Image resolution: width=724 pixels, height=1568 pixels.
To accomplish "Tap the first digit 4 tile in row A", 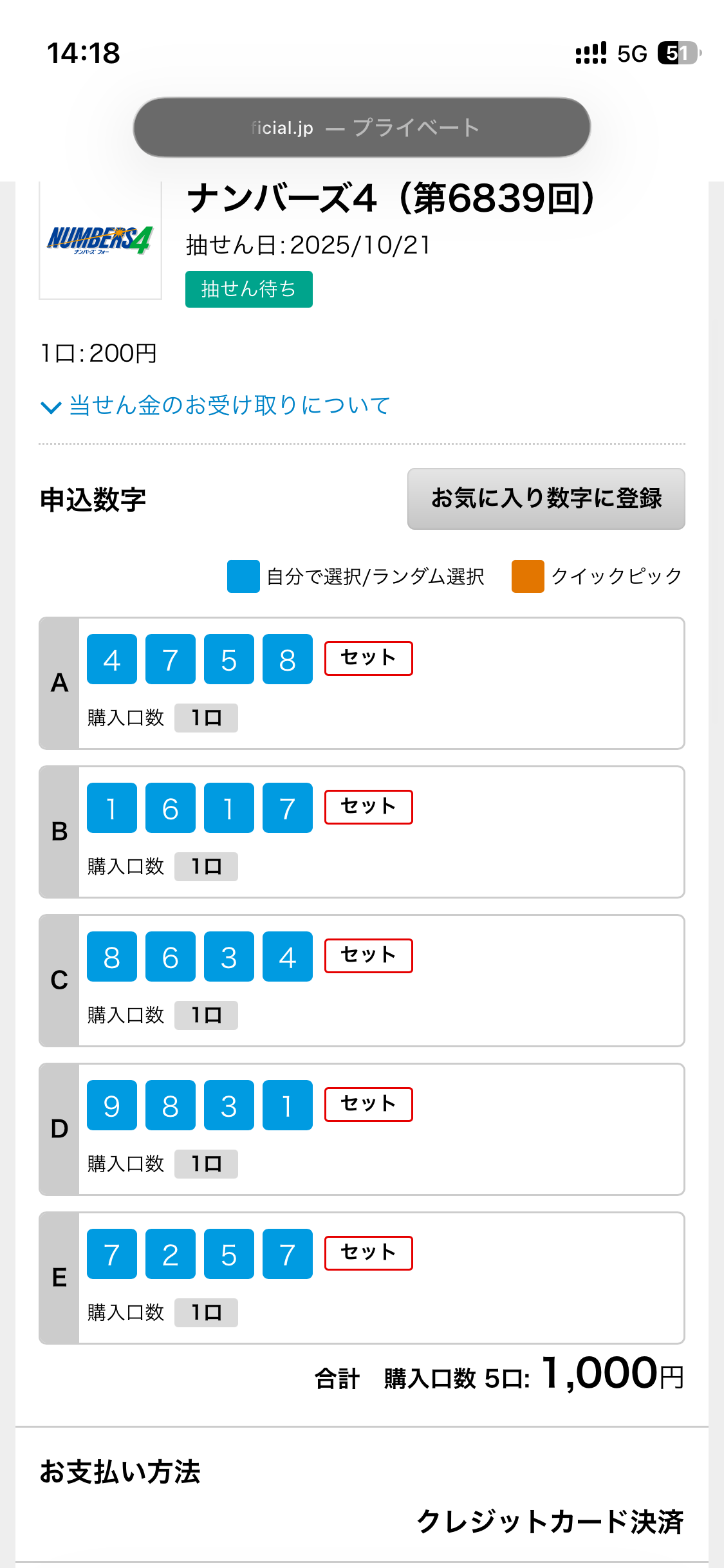I will (112, 659).
